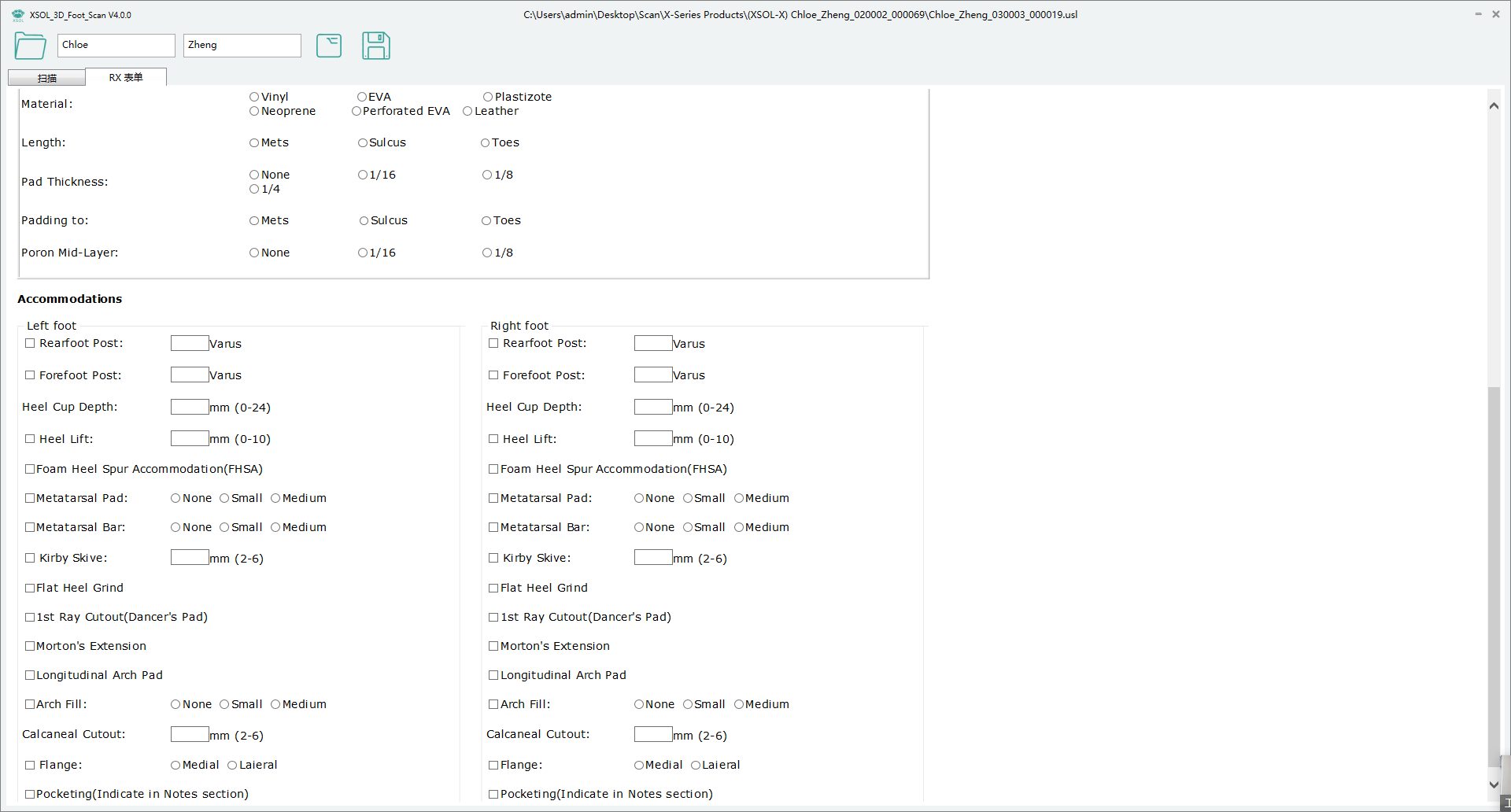Screen dimensions: 1511x812
Task: Tick right foot 1st Ray Cutout
Action: pyautogui.click(x=493, y=617)
